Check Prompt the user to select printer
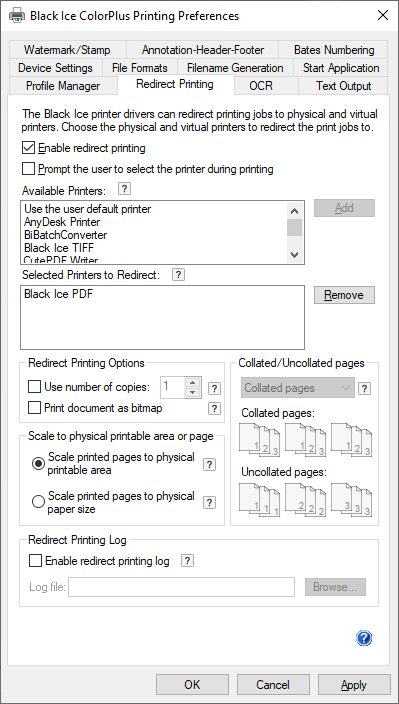This screenshot has width=399, height=704. click(x=28, y=169)
